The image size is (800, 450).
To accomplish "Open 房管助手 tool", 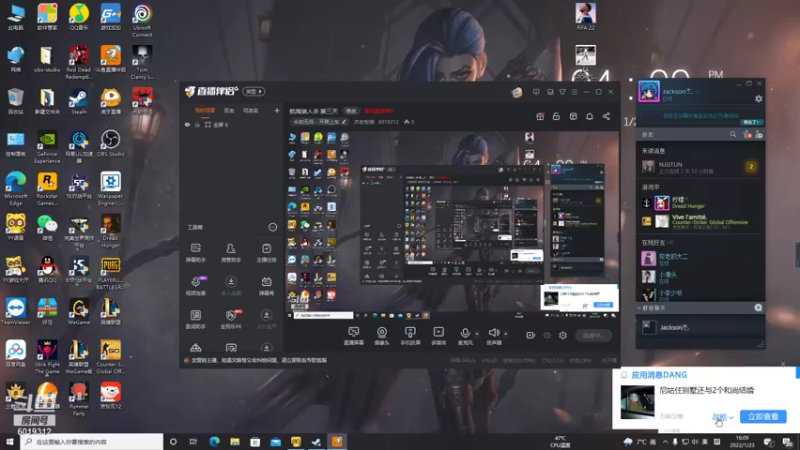I will [x=231, y=253].
